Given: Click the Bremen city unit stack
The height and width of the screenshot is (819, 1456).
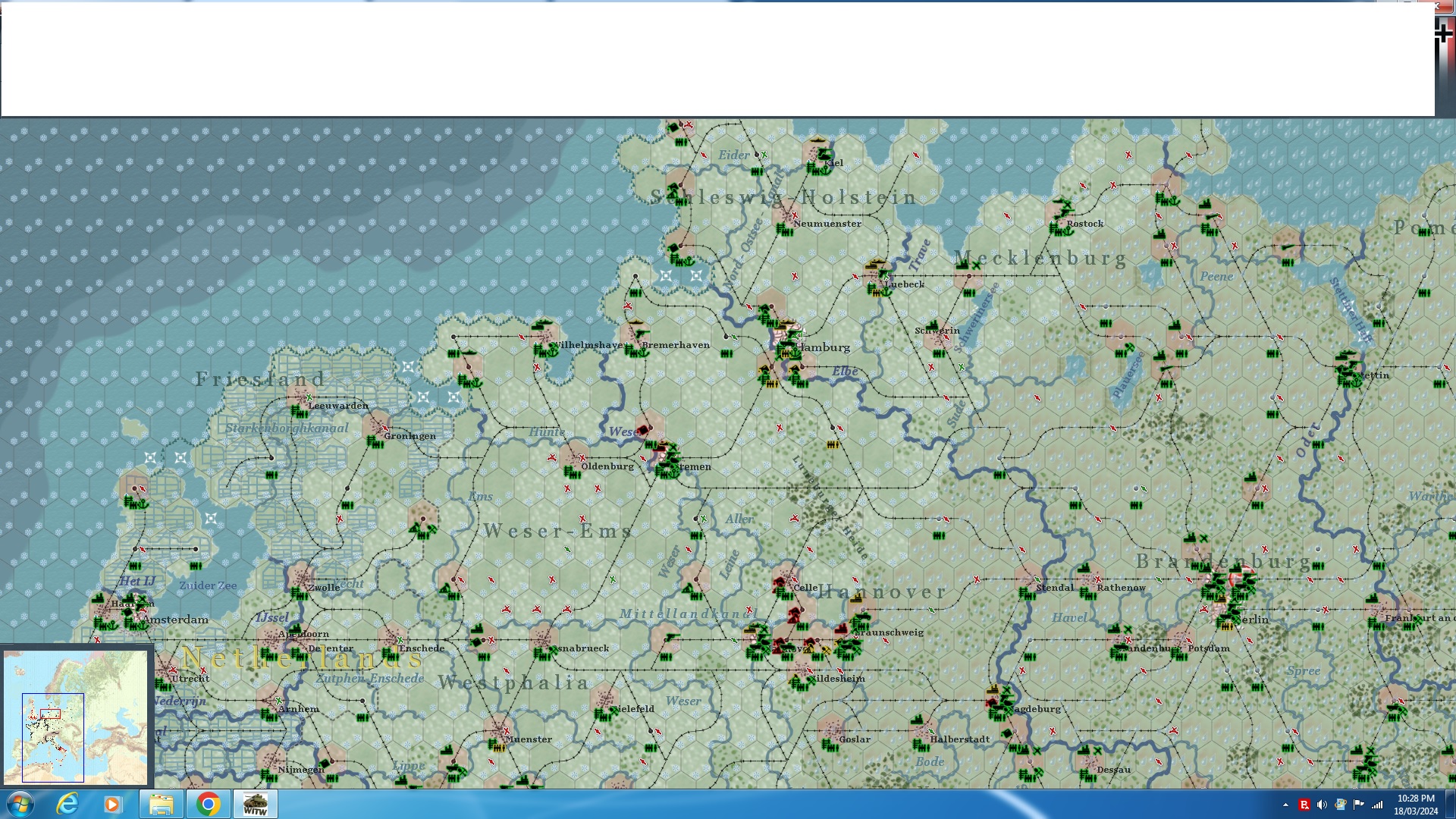Looking at the screenshot, I should tap(666, 460).
